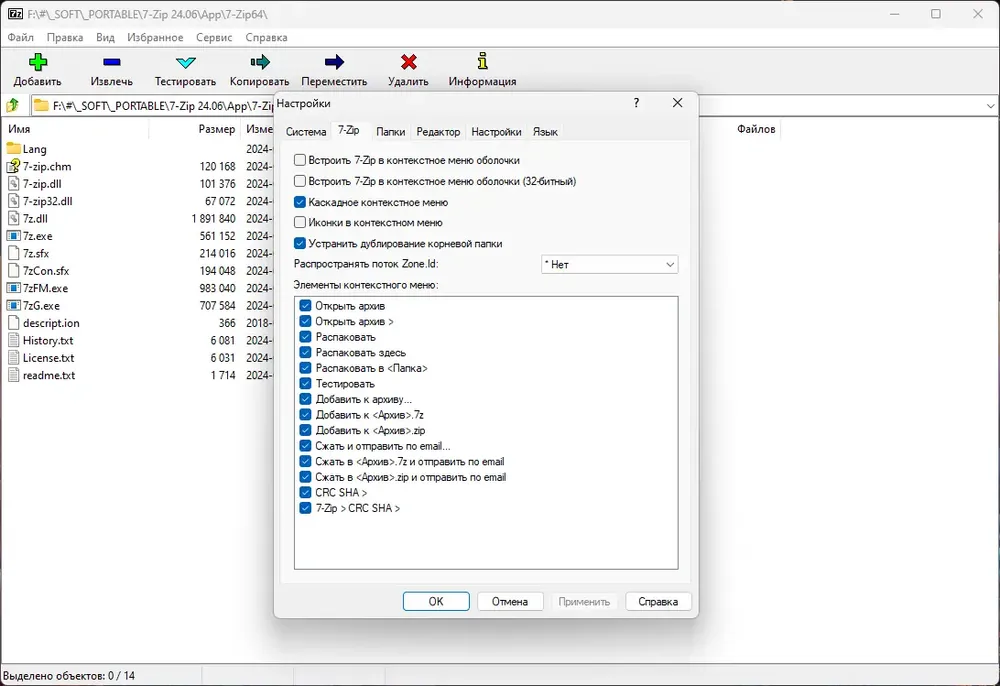
Task: Click the red X Удалить icon
Action: click(409, 62)
